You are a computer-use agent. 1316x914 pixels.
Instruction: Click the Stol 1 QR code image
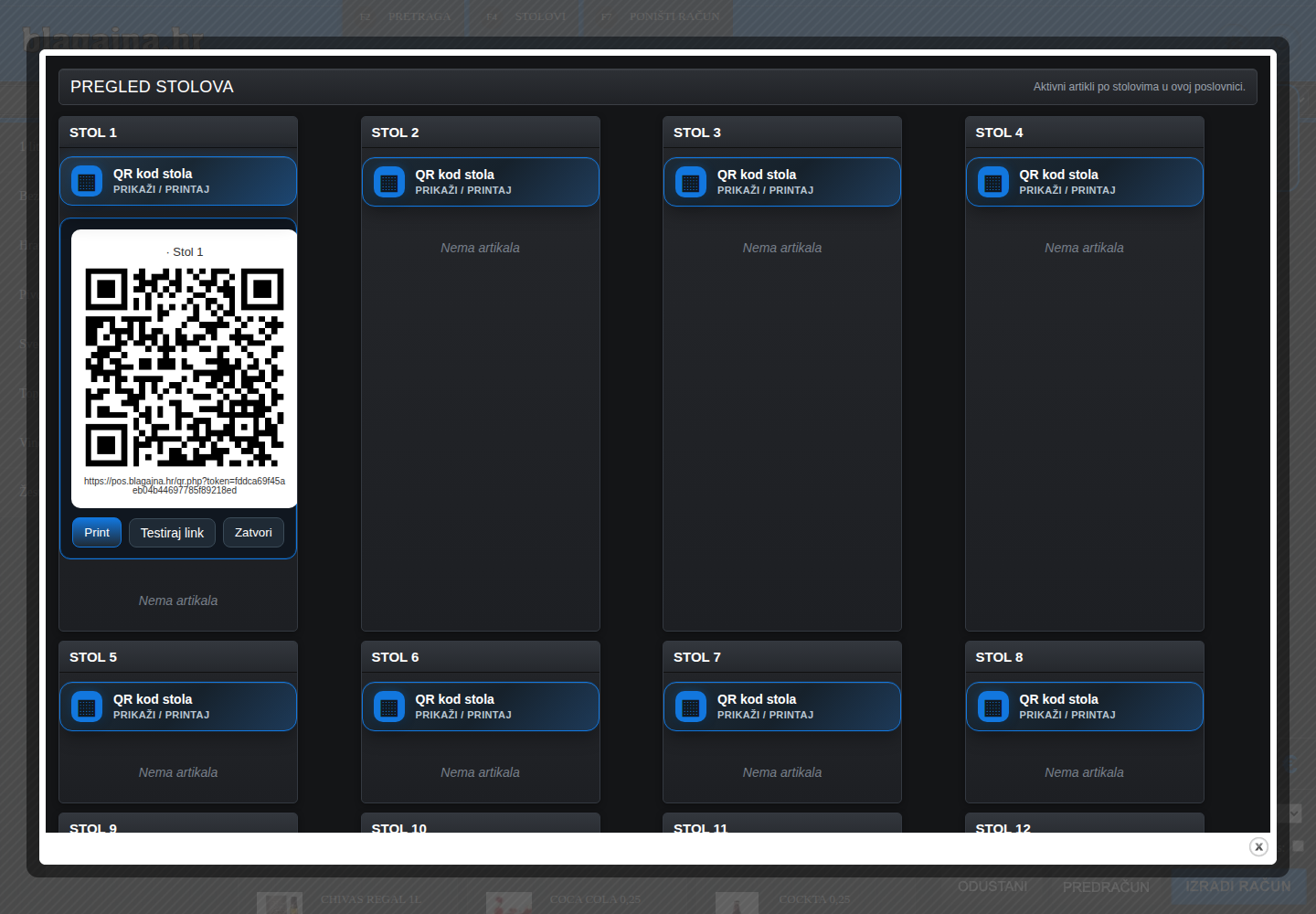point(185,367)
